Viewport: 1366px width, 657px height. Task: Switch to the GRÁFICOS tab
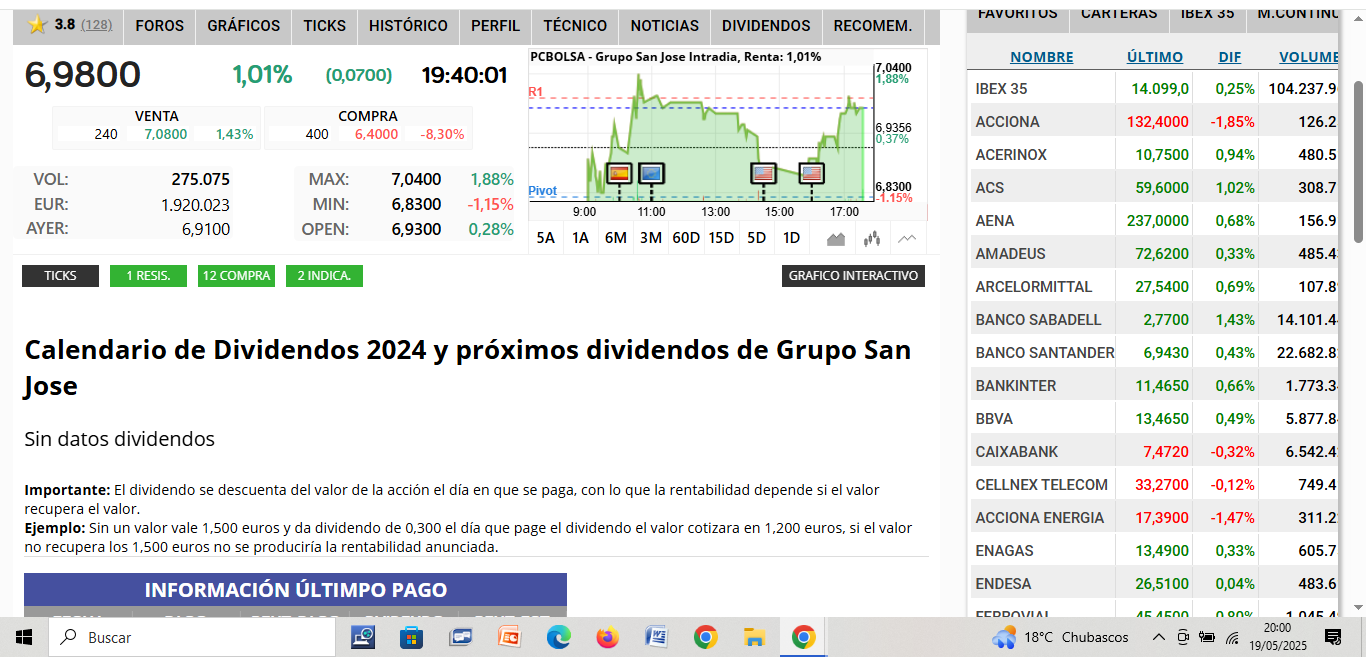pos(244,25)
